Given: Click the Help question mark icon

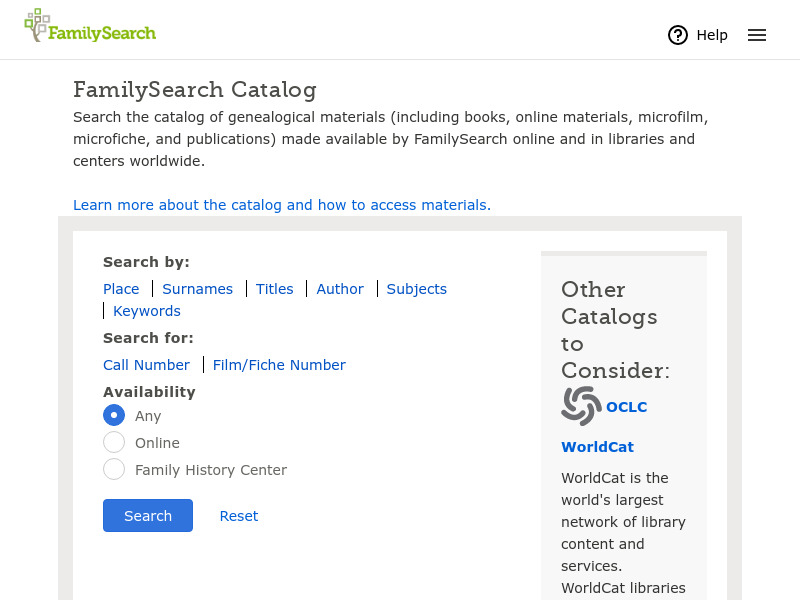Looking at the screenshot, I should (678, 35).
